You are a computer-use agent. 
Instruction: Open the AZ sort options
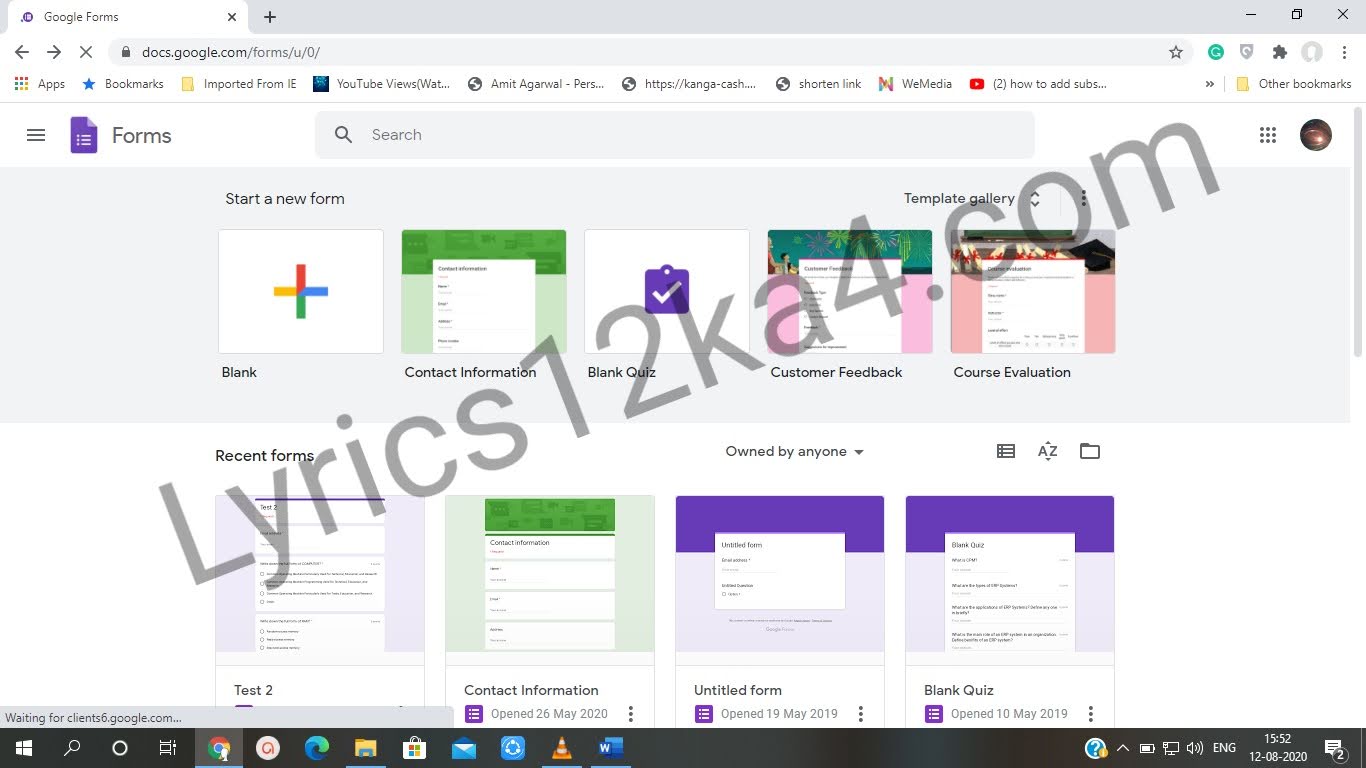(x=1047, y=451)
